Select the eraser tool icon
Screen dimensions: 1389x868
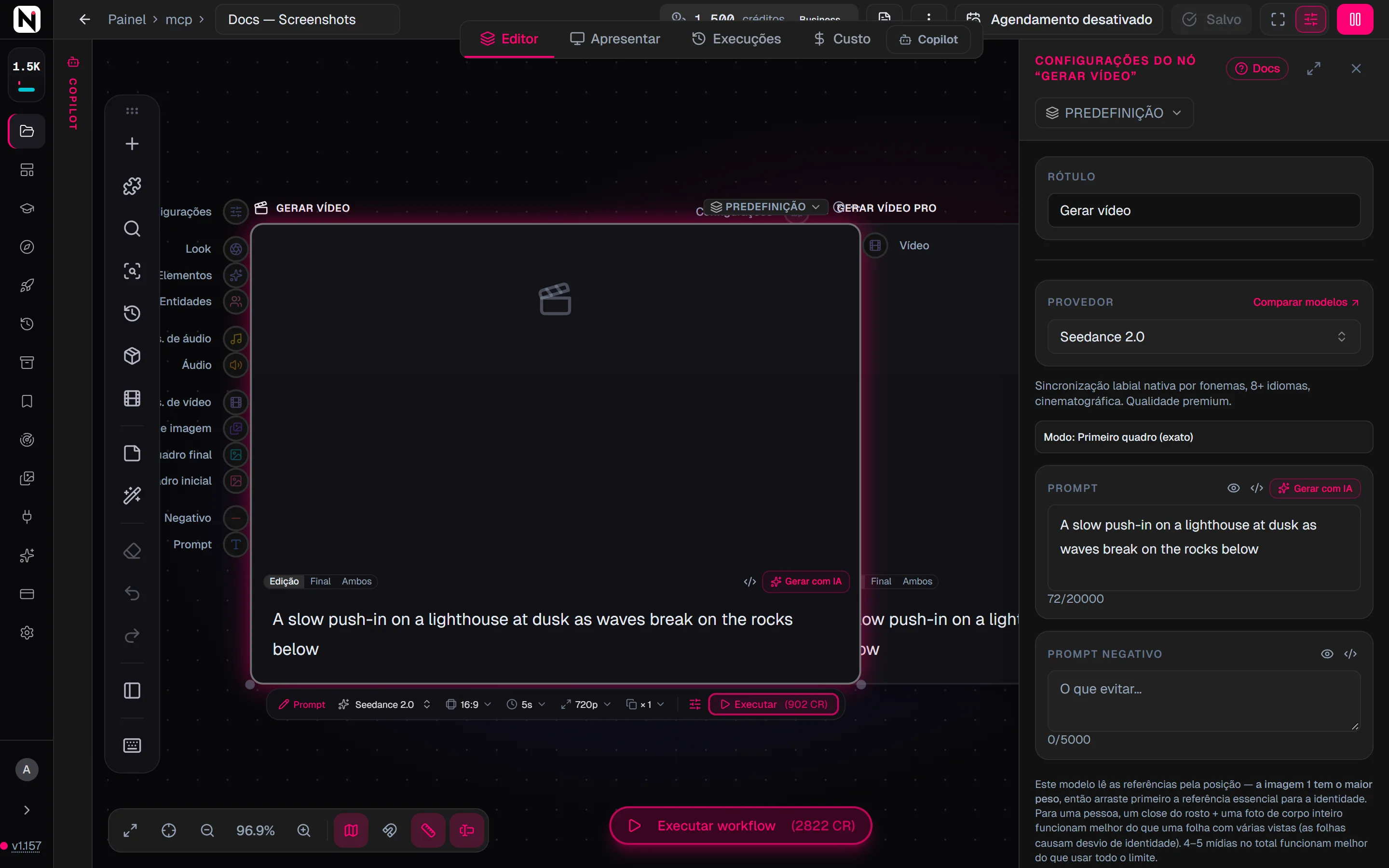tap(132, 551)
